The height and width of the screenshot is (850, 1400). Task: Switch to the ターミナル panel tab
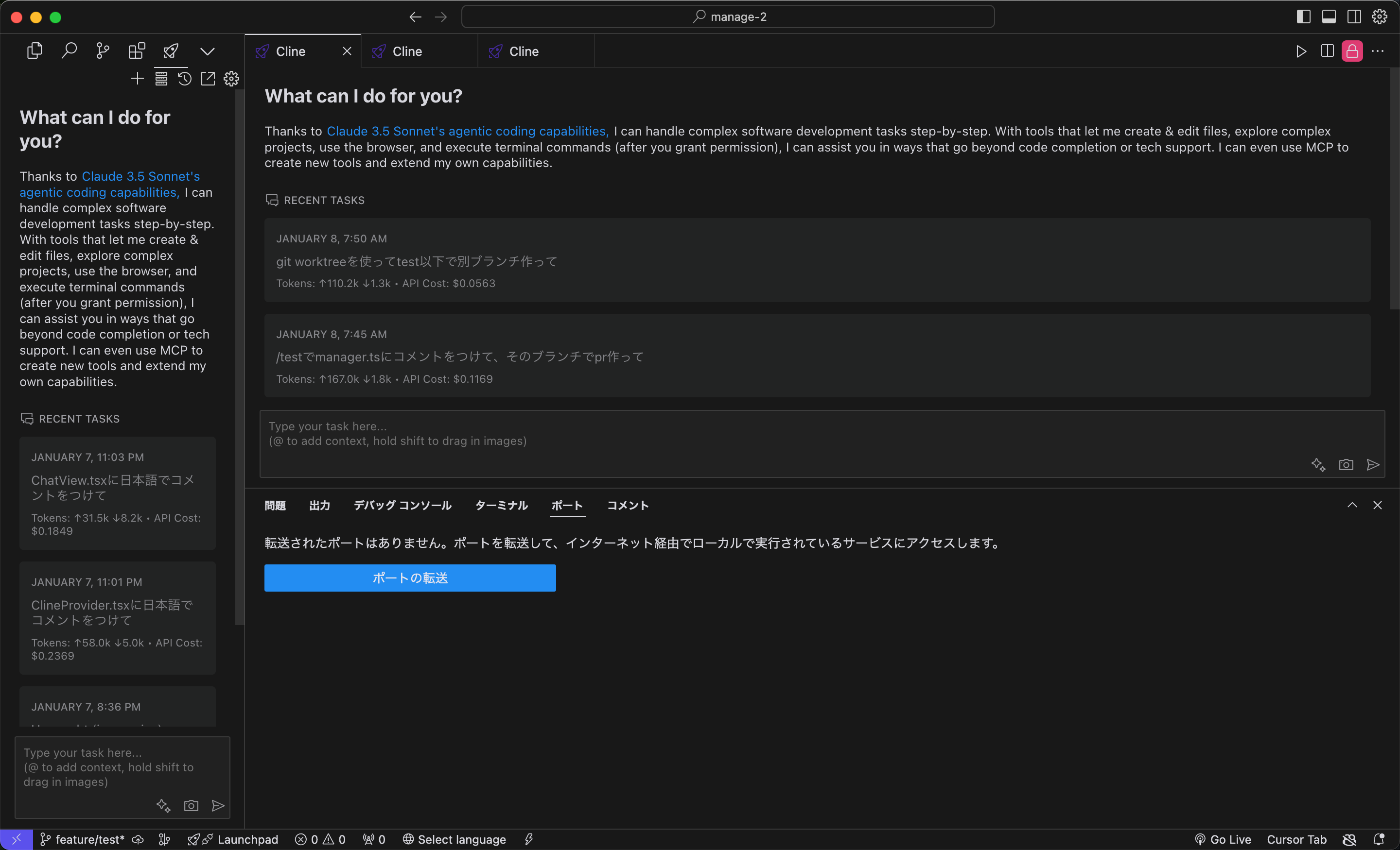click(501, 505)
